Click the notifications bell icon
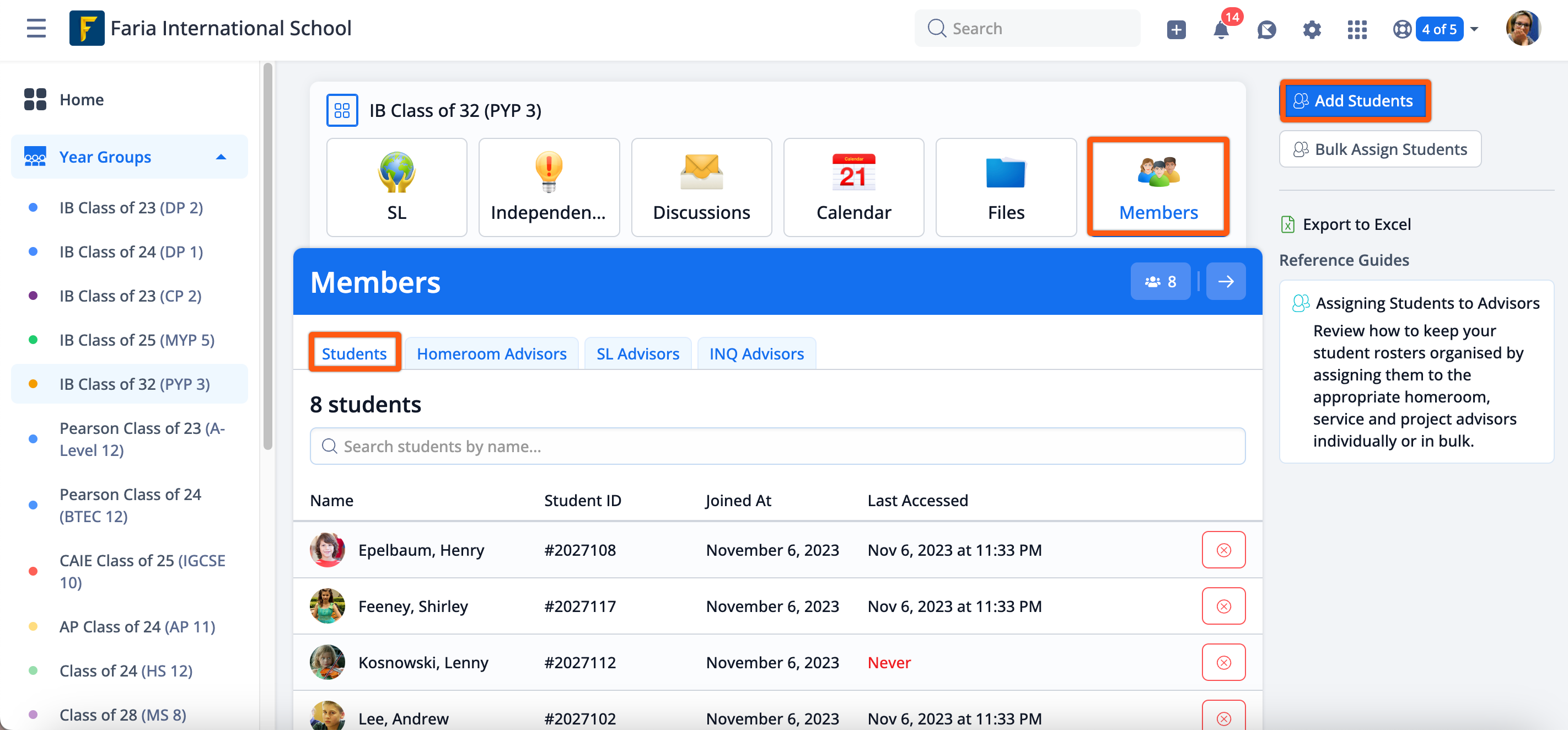 tap(1221, 29)
